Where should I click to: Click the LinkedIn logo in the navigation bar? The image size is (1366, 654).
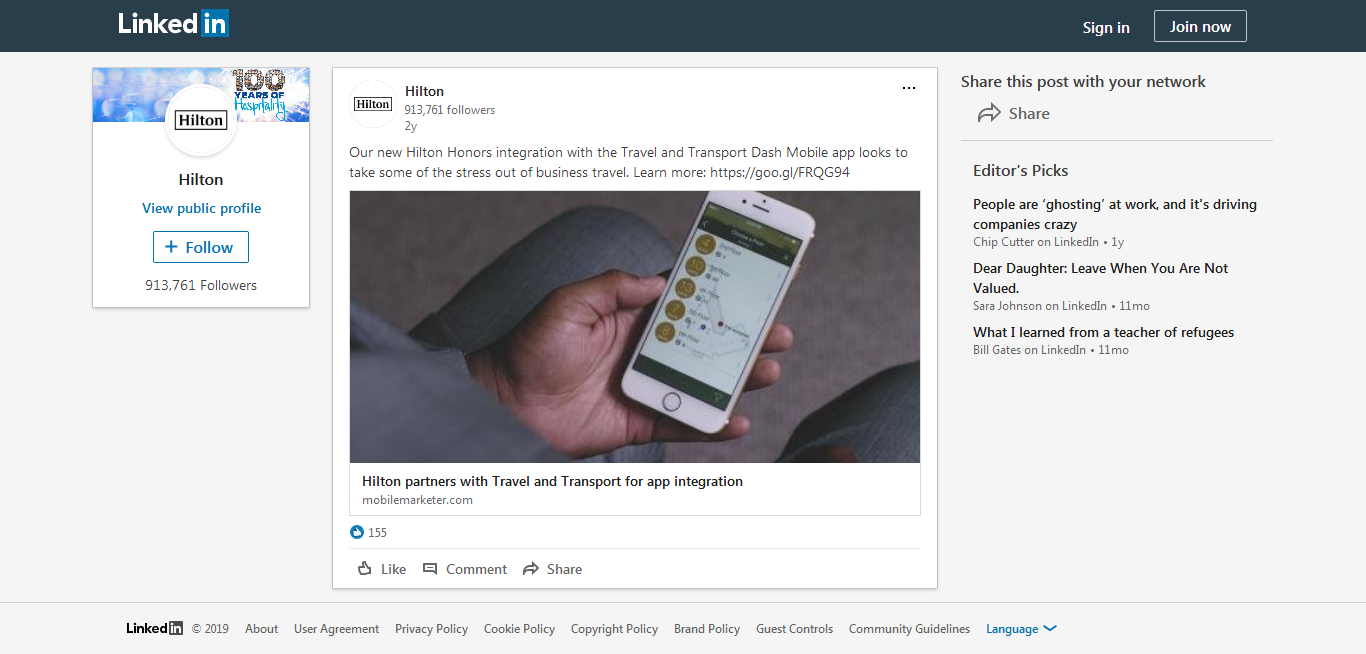coord(173,23)
